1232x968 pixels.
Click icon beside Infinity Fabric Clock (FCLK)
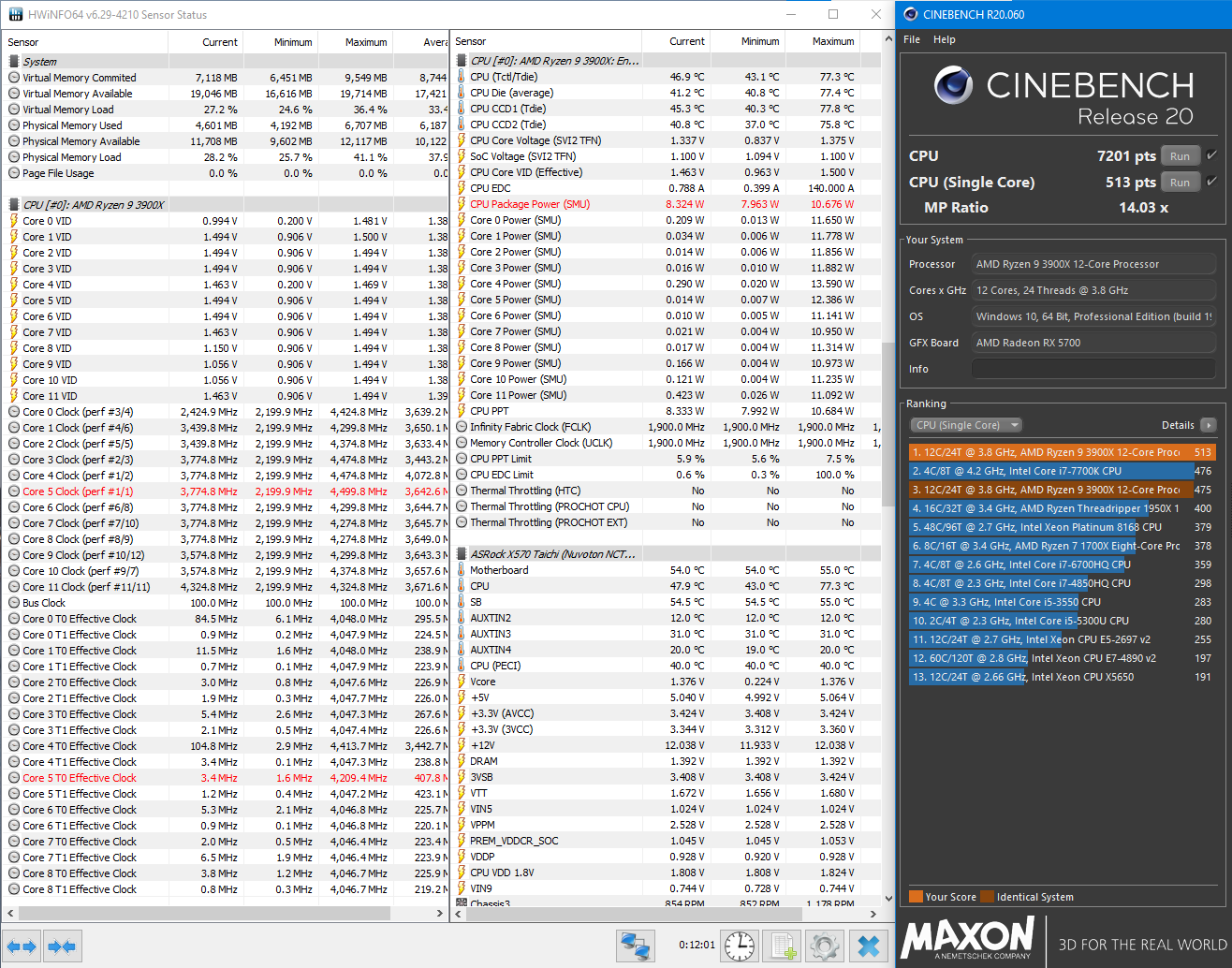[462, 427]
